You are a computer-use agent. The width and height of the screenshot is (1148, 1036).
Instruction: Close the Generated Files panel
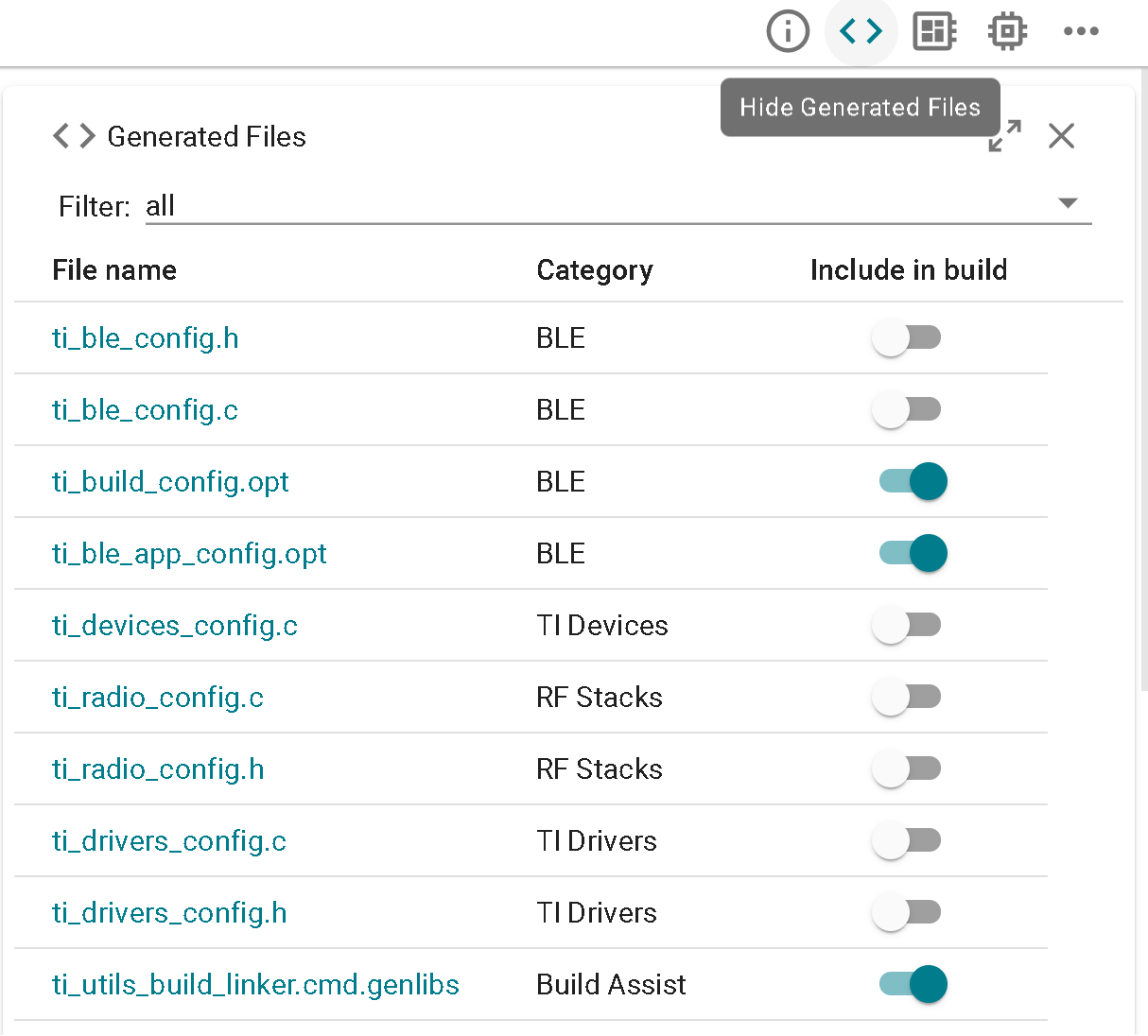[x=1061, y=136]
